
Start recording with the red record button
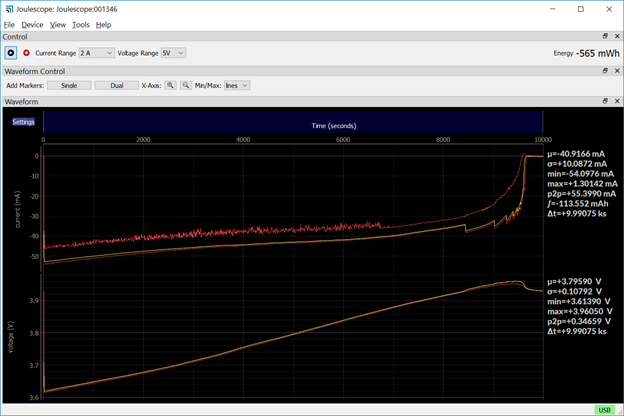point(26,53)
